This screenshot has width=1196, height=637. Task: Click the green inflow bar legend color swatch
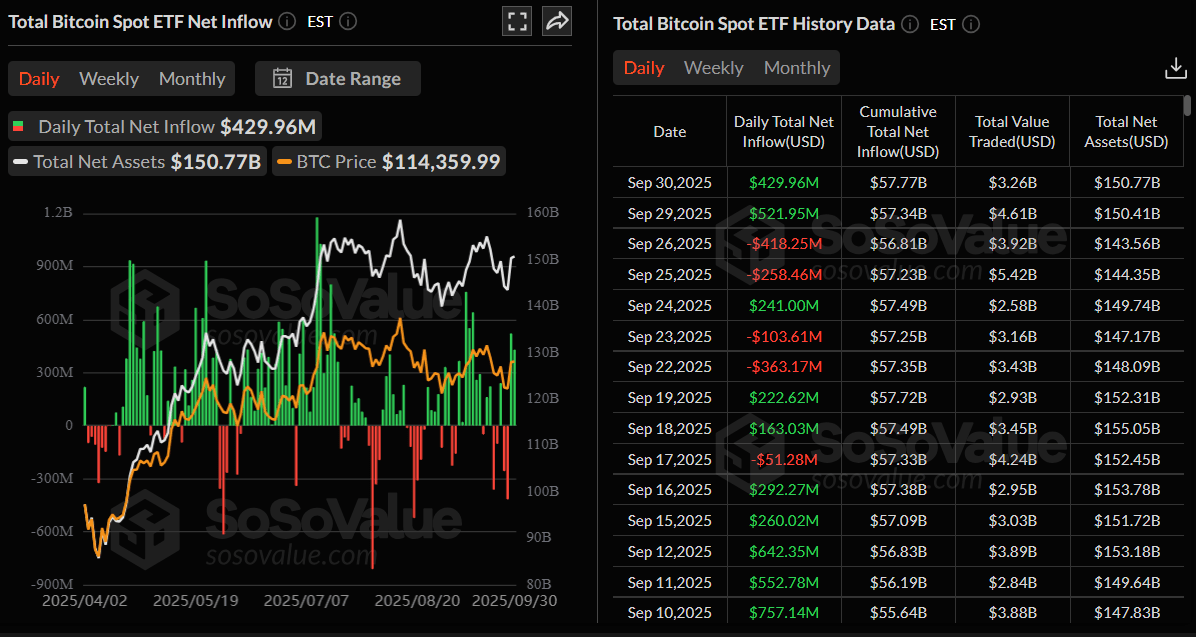click(x=18, y=126)
